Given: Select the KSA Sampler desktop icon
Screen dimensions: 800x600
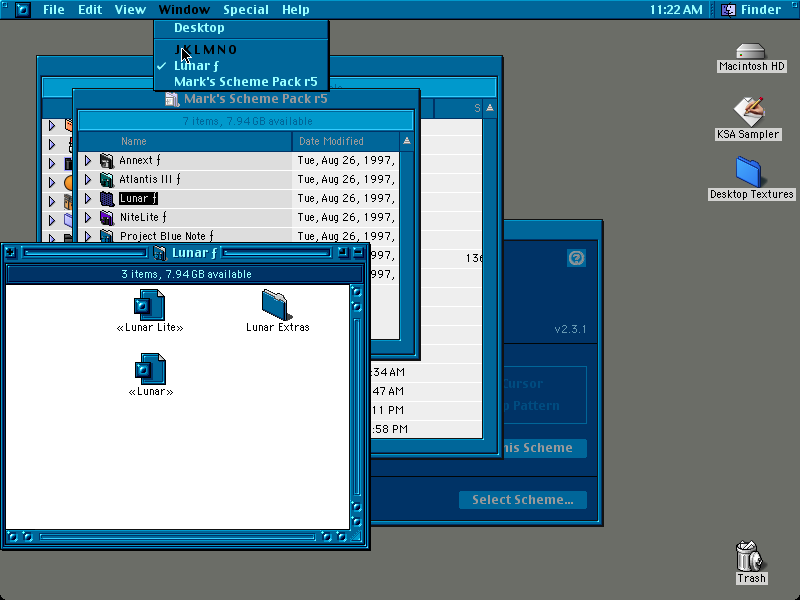Looking at the screenshot, I should tap(748, 111).
